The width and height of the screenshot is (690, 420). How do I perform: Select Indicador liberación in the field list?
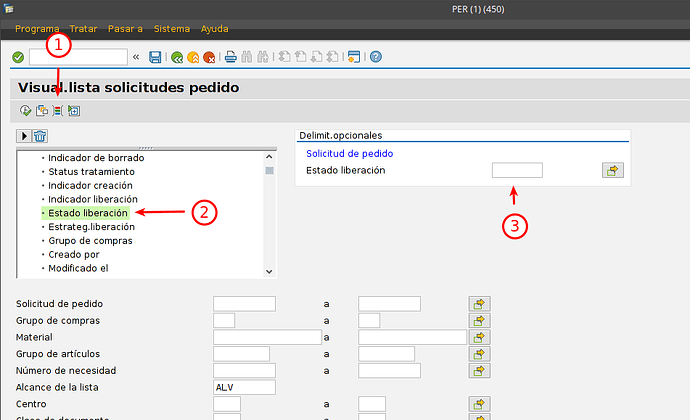click(x=93, y=199)
